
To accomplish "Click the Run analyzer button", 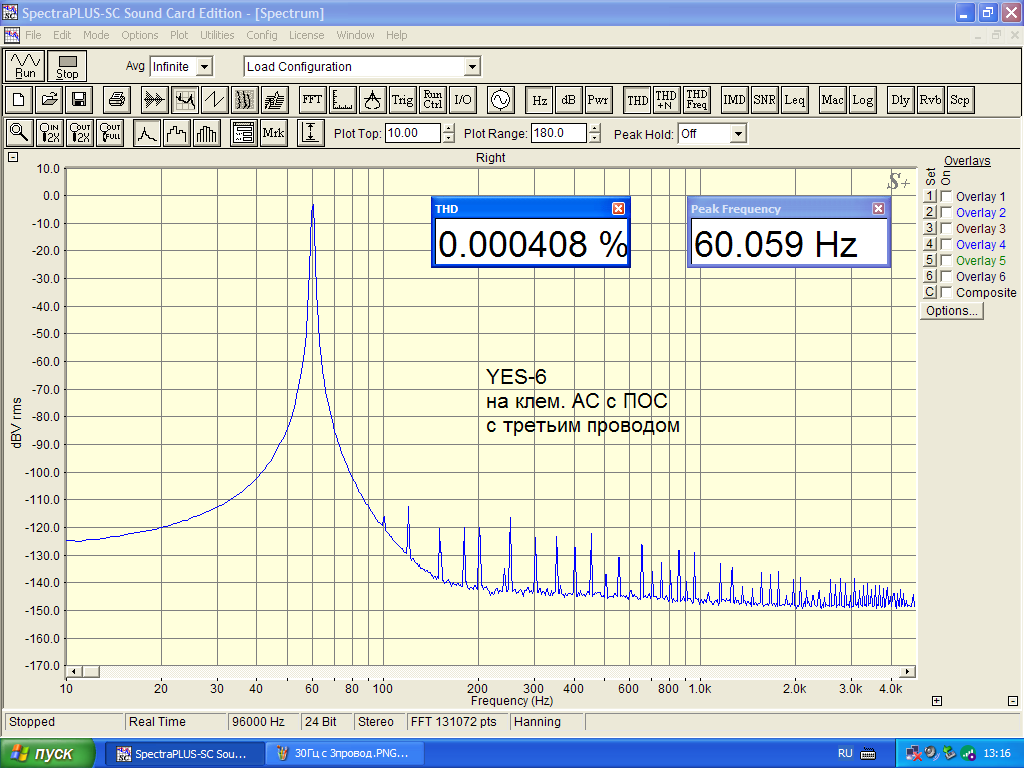I will (x=26, y=66).
